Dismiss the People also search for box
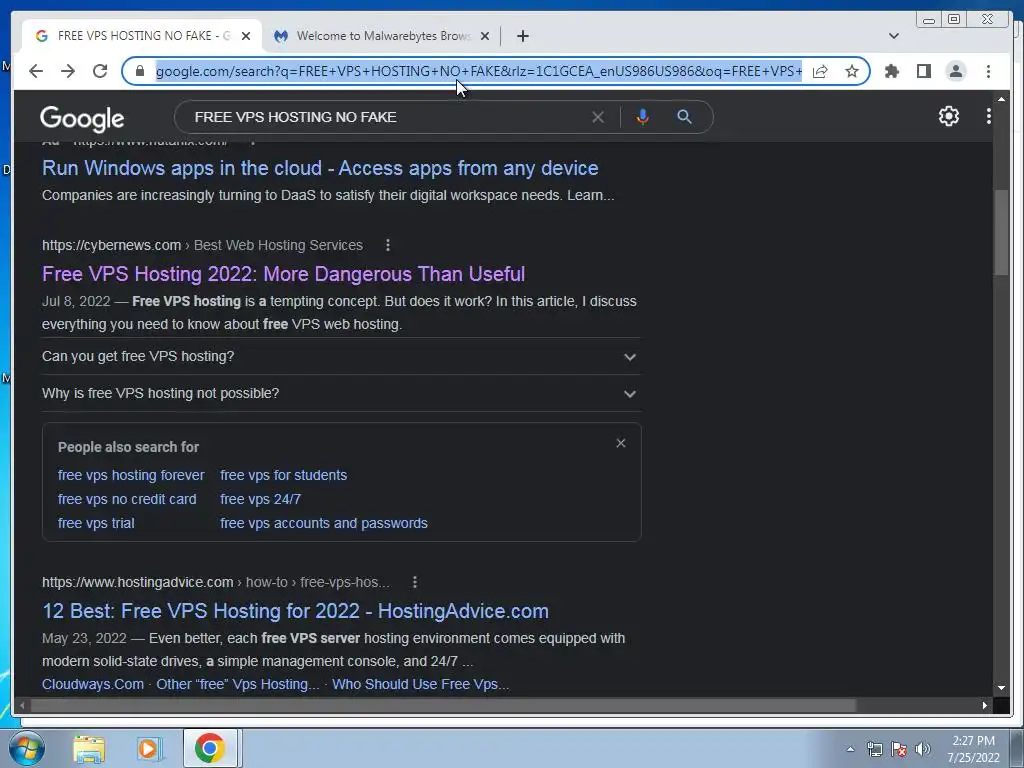This screenshot has width=1024, height=768. click(620, 443)
